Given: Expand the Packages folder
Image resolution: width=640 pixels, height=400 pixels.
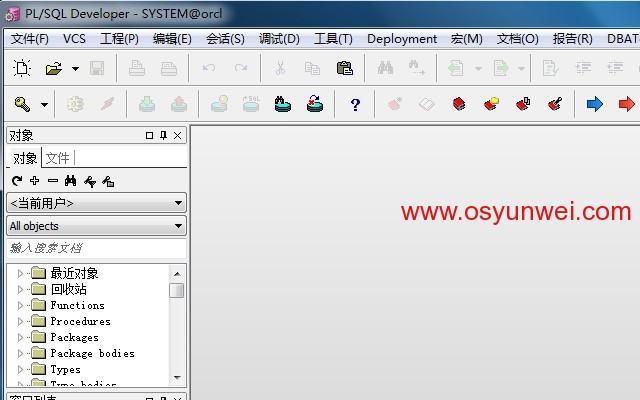Looking at the screenshot, I should tap(20, 338).
